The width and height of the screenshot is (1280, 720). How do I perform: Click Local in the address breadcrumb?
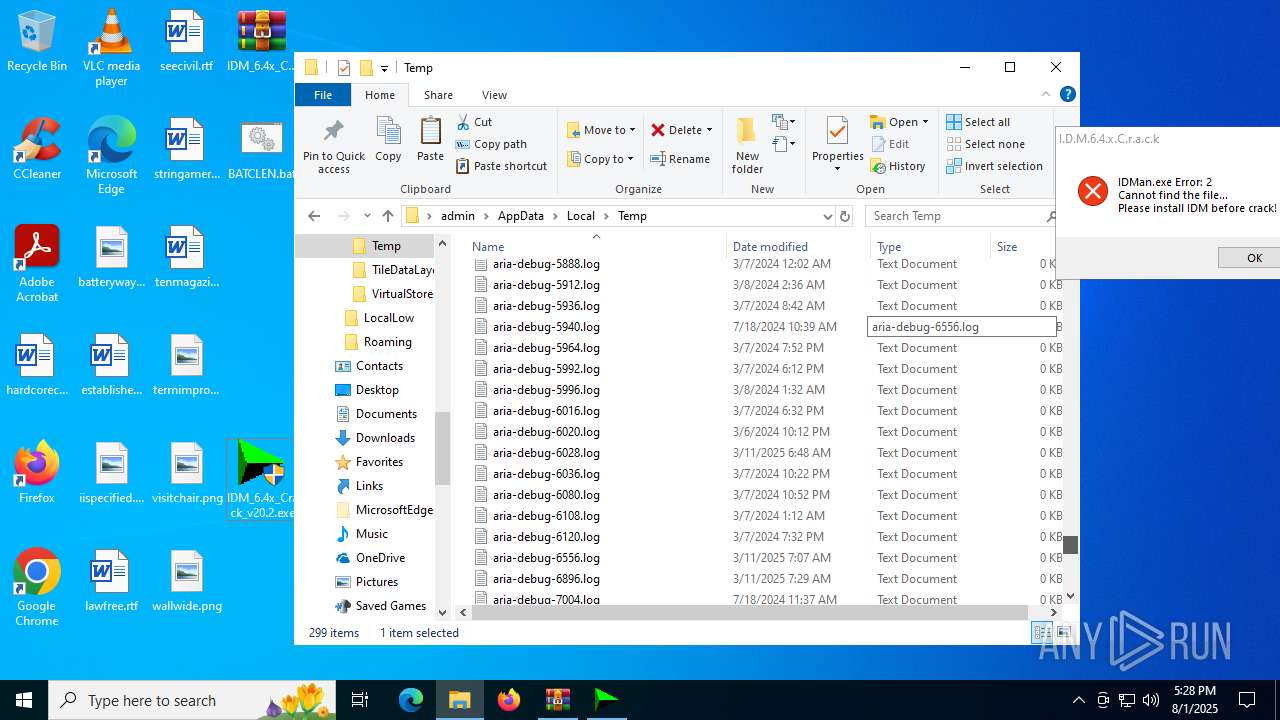(x=581, y=216)
